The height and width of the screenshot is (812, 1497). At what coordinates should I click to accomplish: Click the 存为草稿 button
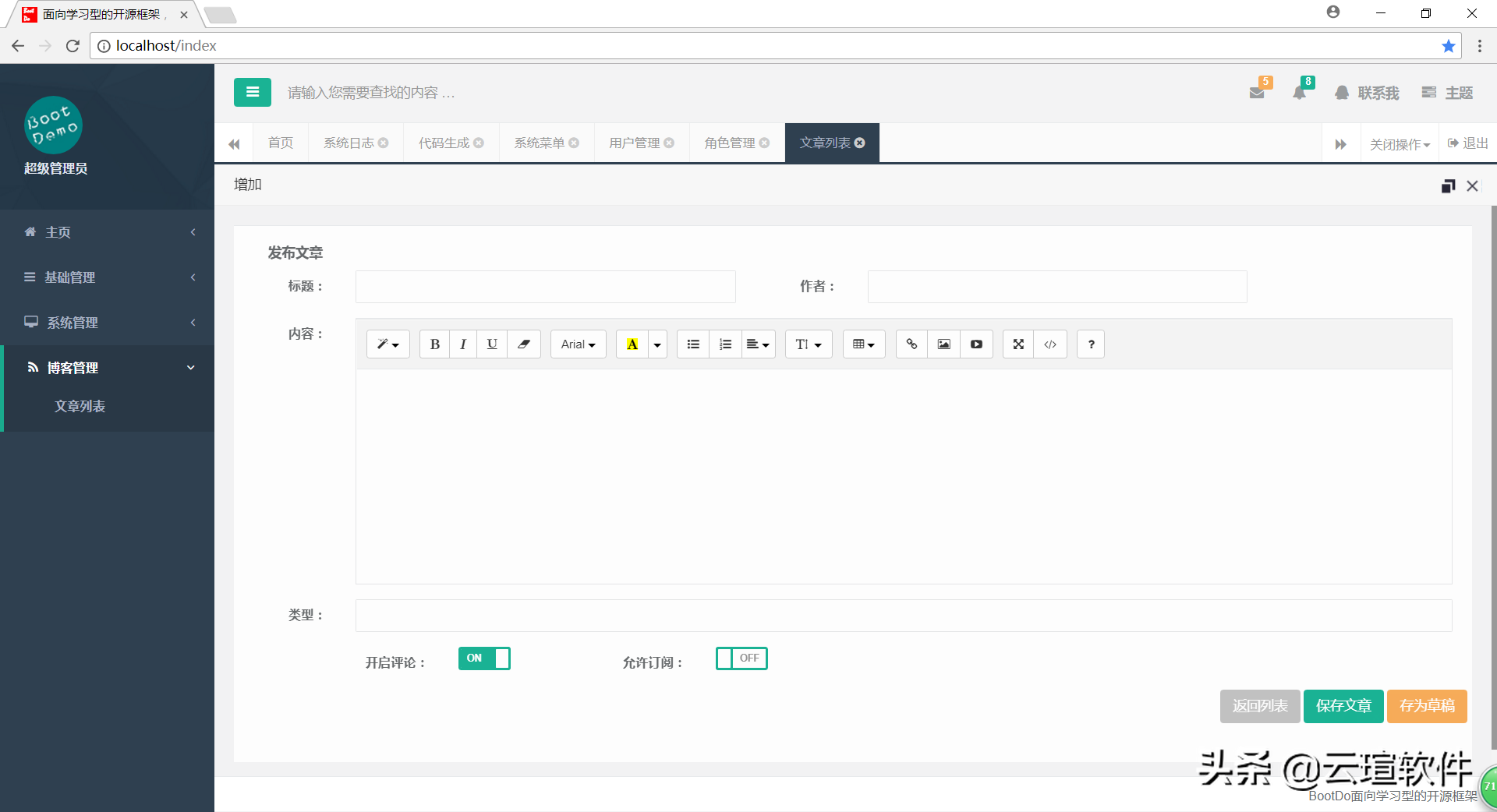click(1427, 706)
